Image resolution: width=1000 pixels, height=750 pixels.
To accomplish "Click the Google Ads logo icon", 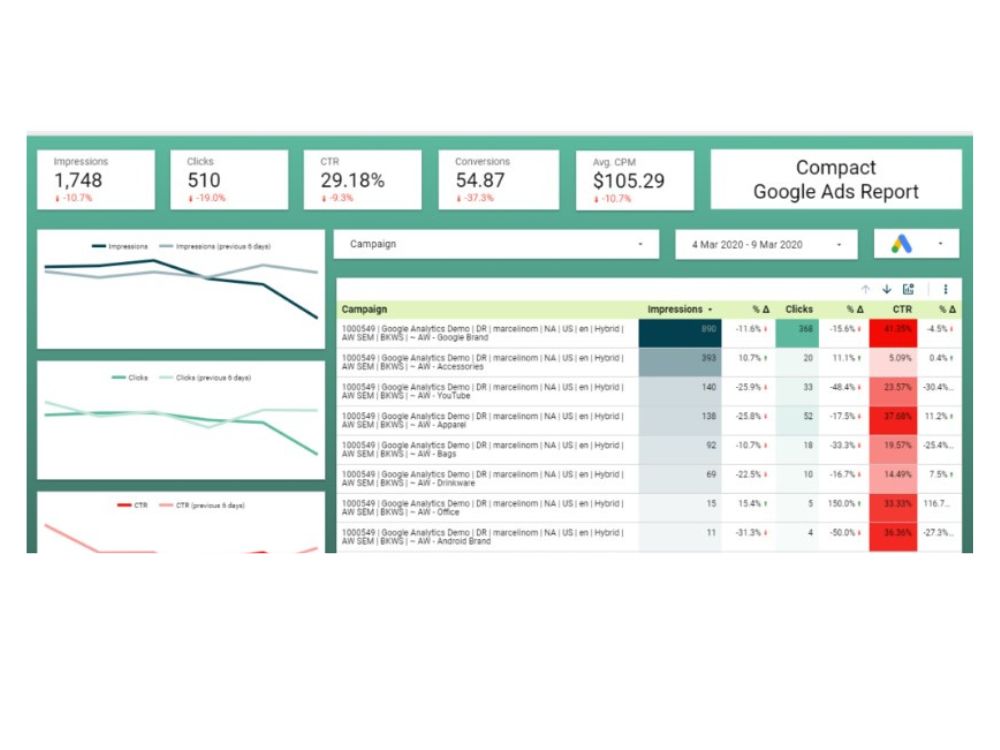I will (902, 244).
